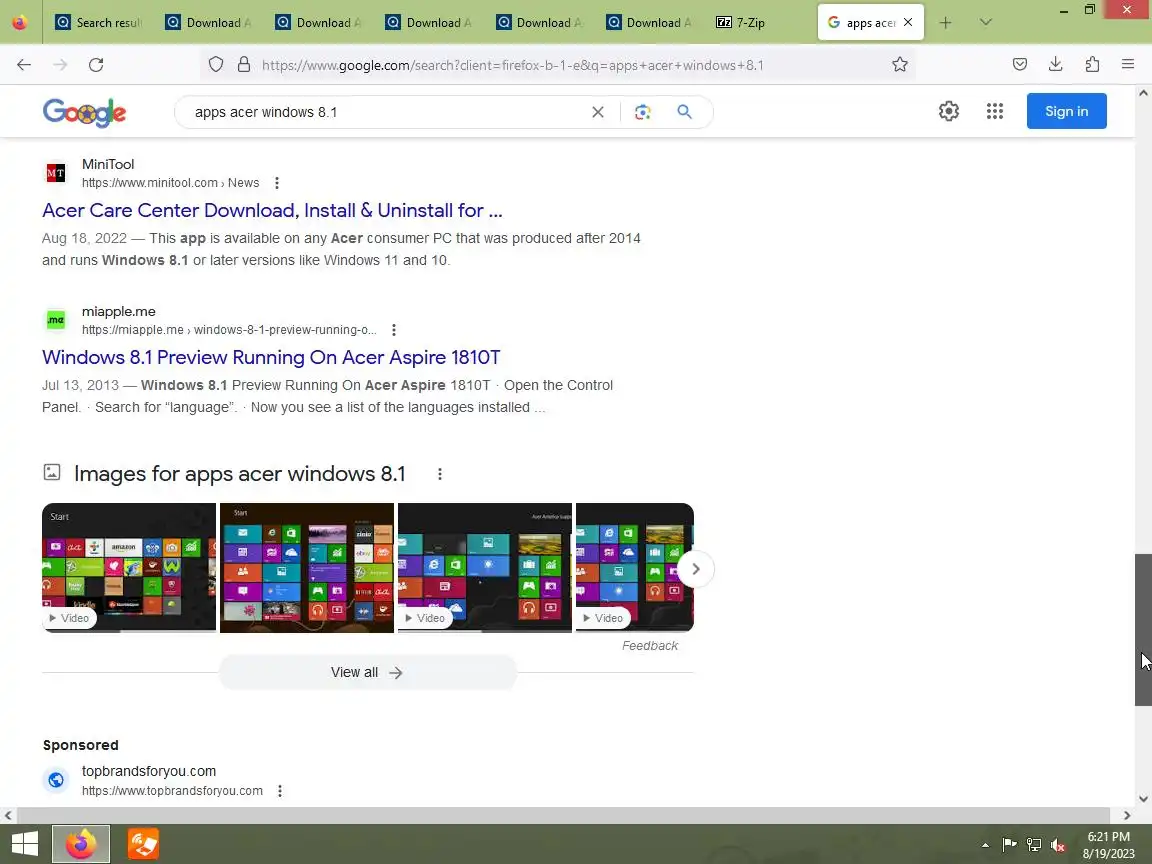The width and height of the screenshot is (1152, 864).
Task: Open options for Images section
Action: [440, 474]
